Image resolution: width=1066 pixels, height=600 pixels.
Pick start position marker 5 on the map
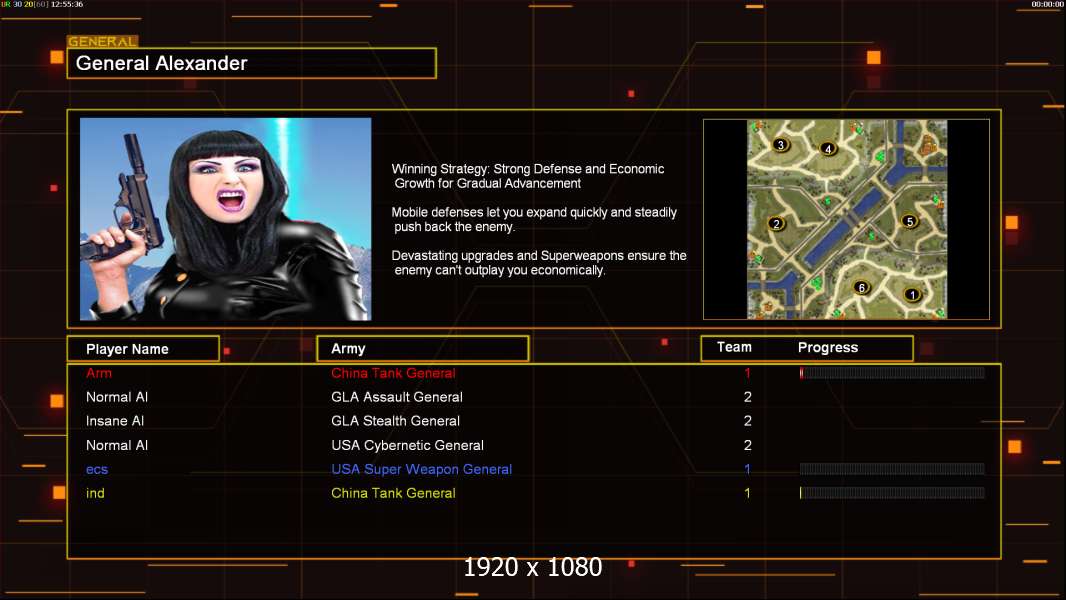(910, 221)
